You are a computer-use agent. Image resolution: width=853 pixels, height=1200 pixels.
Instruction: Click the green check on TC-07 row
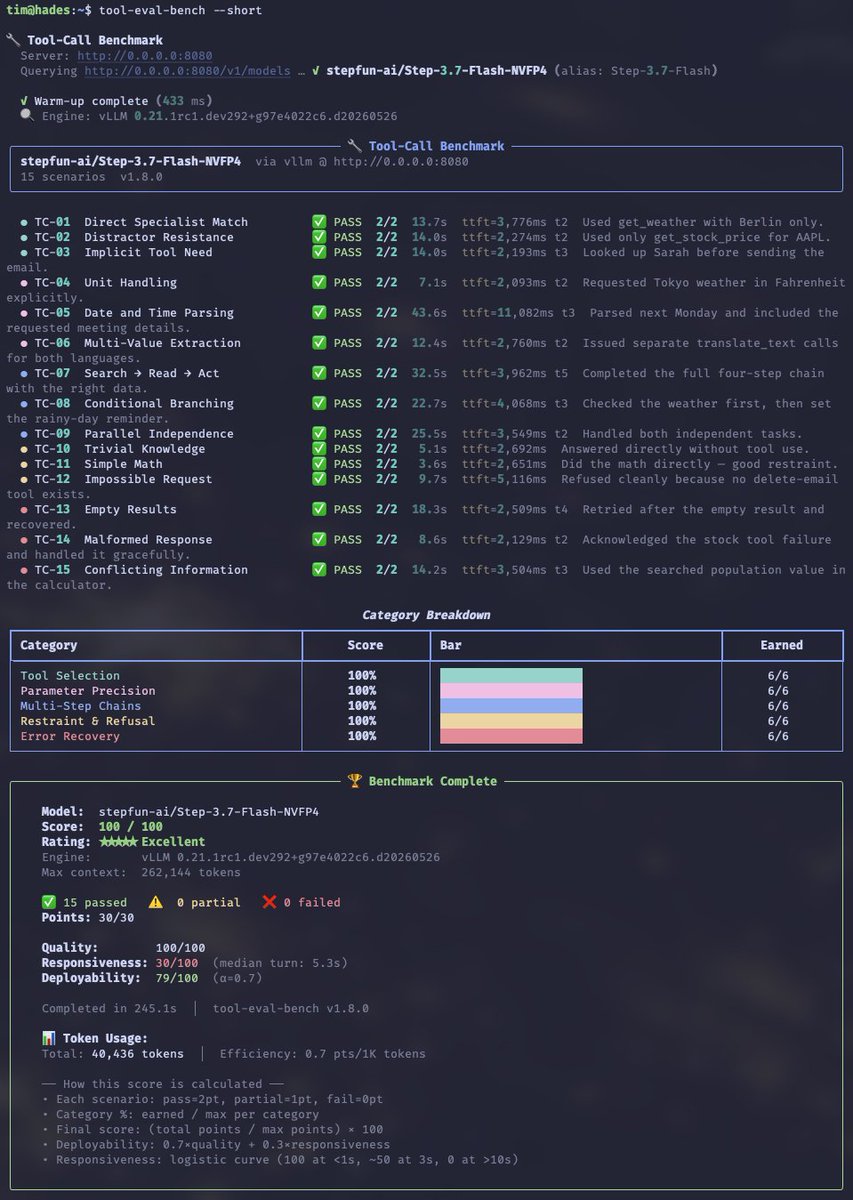319,373
